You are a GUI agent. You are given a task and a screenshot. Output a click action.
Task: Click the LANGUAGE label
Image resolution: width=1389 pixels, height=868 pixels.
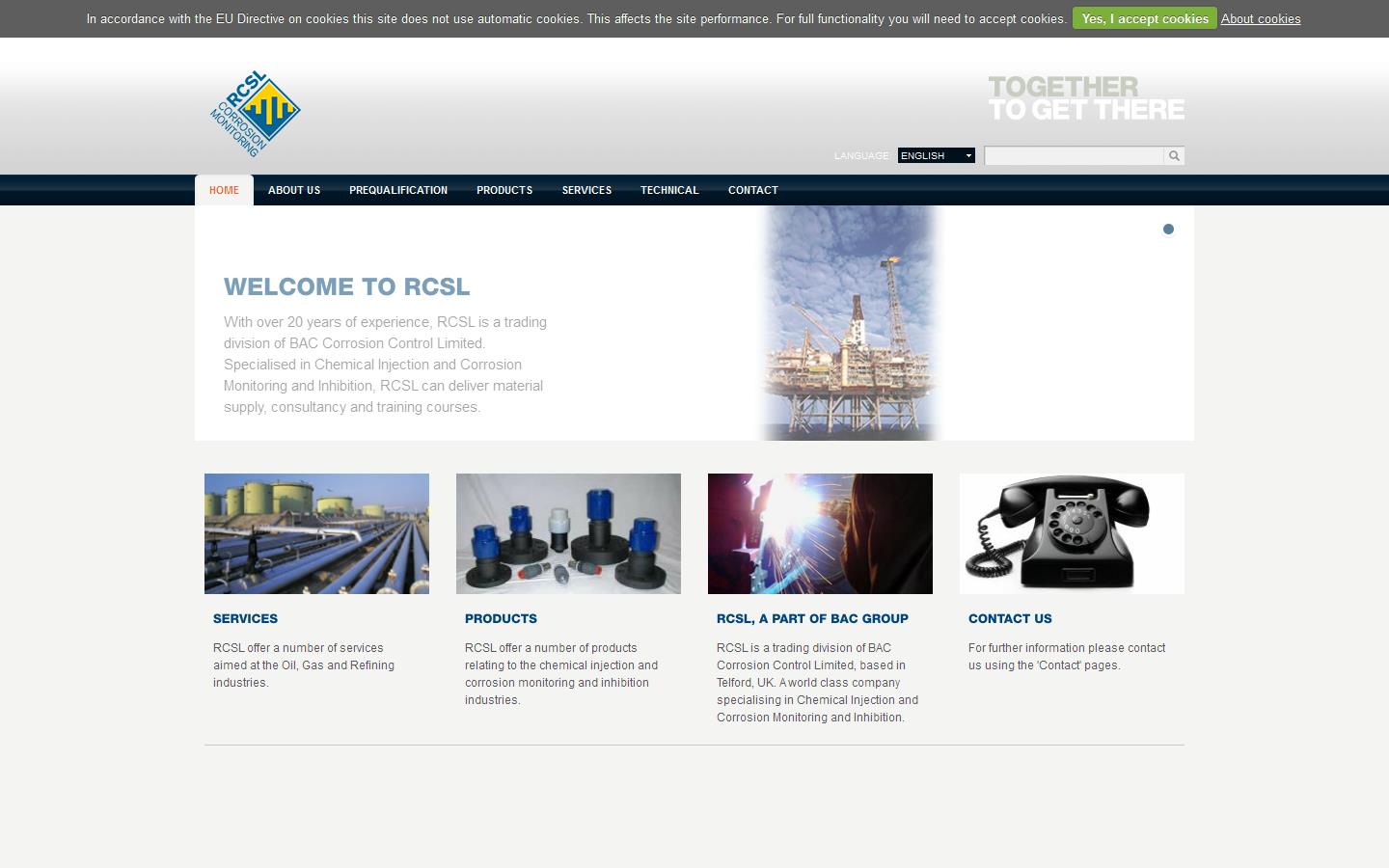tap(862, 155)
